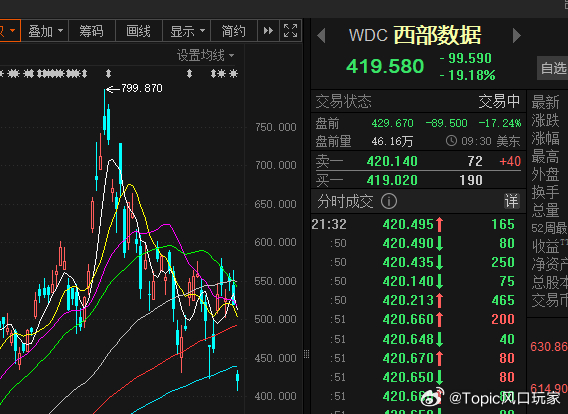Click the 500.000 price axis label
568x414 pixels.
click(275, 319)
